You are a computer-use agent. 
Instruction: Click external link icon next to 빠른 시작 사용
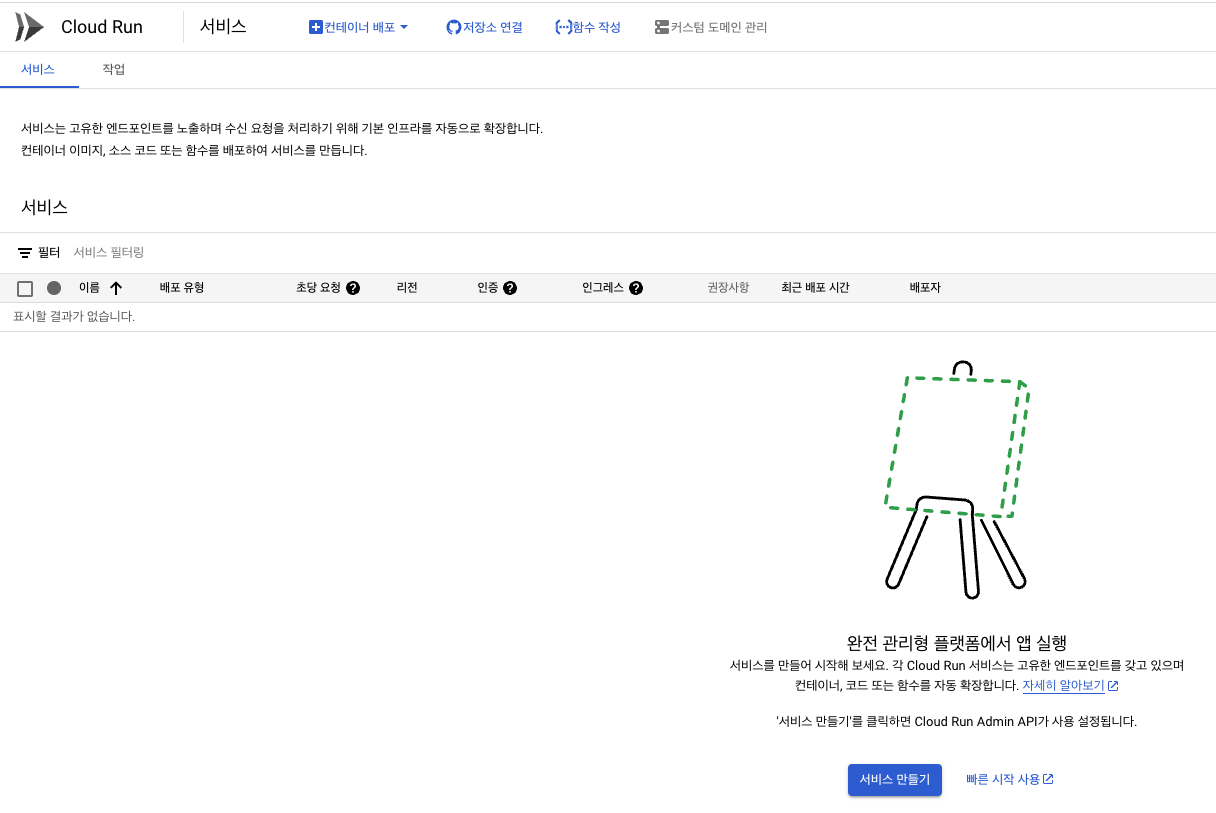[x=1048, y=779]
